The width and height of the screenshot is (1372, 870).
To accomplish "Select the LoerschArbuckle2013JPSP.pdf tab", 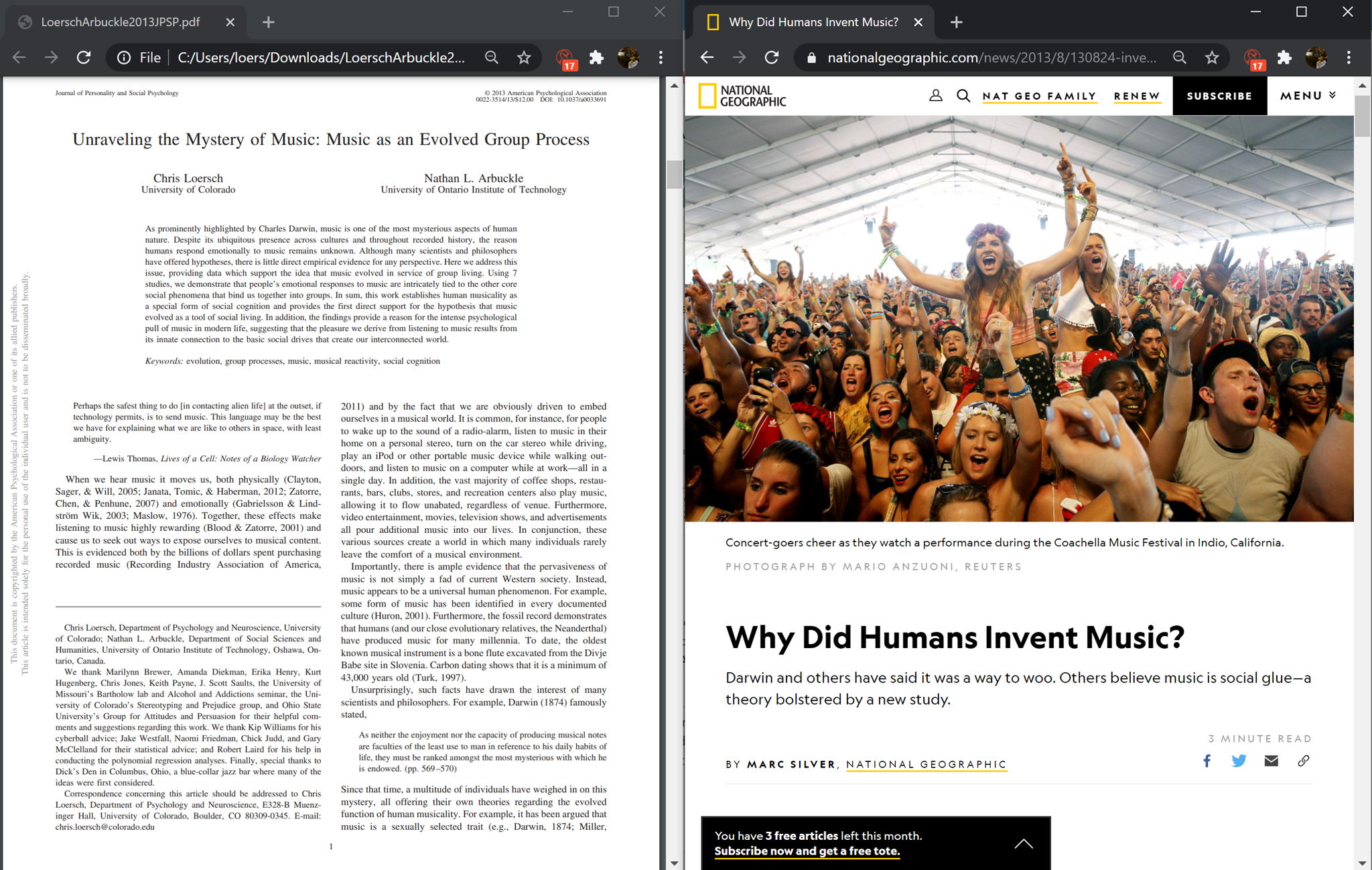I will [127, 22].
